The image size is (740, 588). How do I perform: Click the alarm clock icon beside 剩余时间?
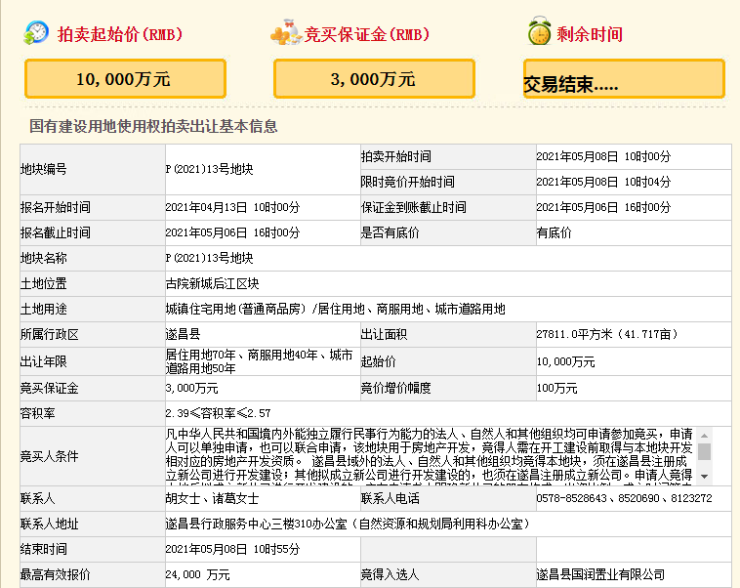click(x=540, y=33)
